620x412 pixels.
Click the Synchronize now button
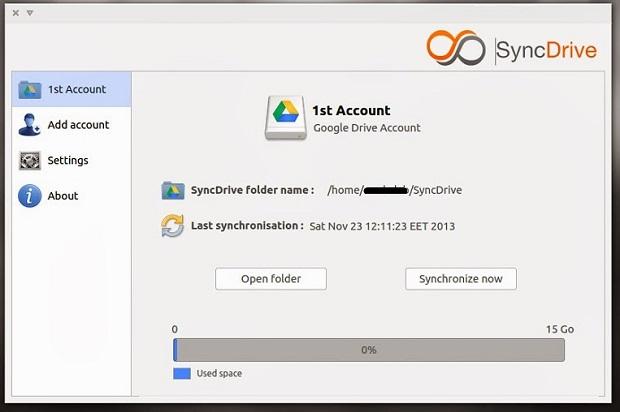tap(461, 279)
